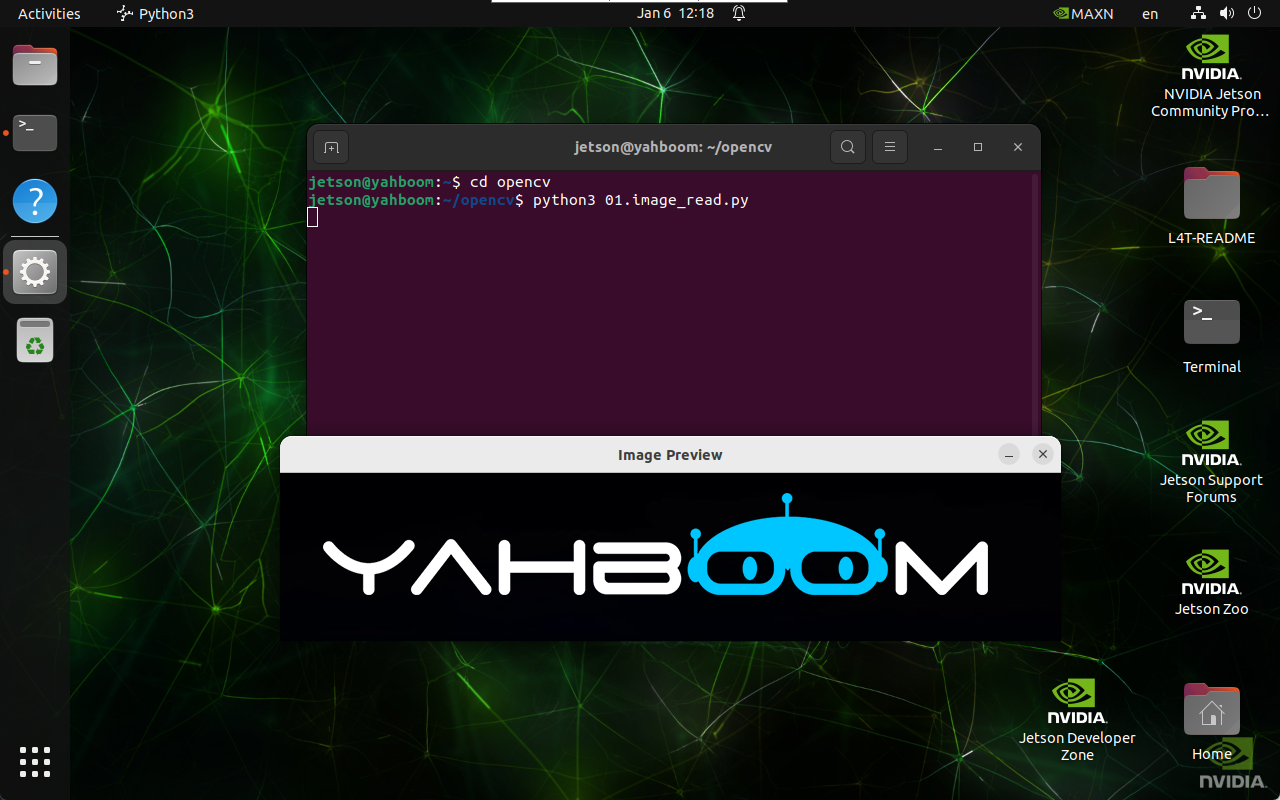Open the en input source menu

[x=1150, y=14]
